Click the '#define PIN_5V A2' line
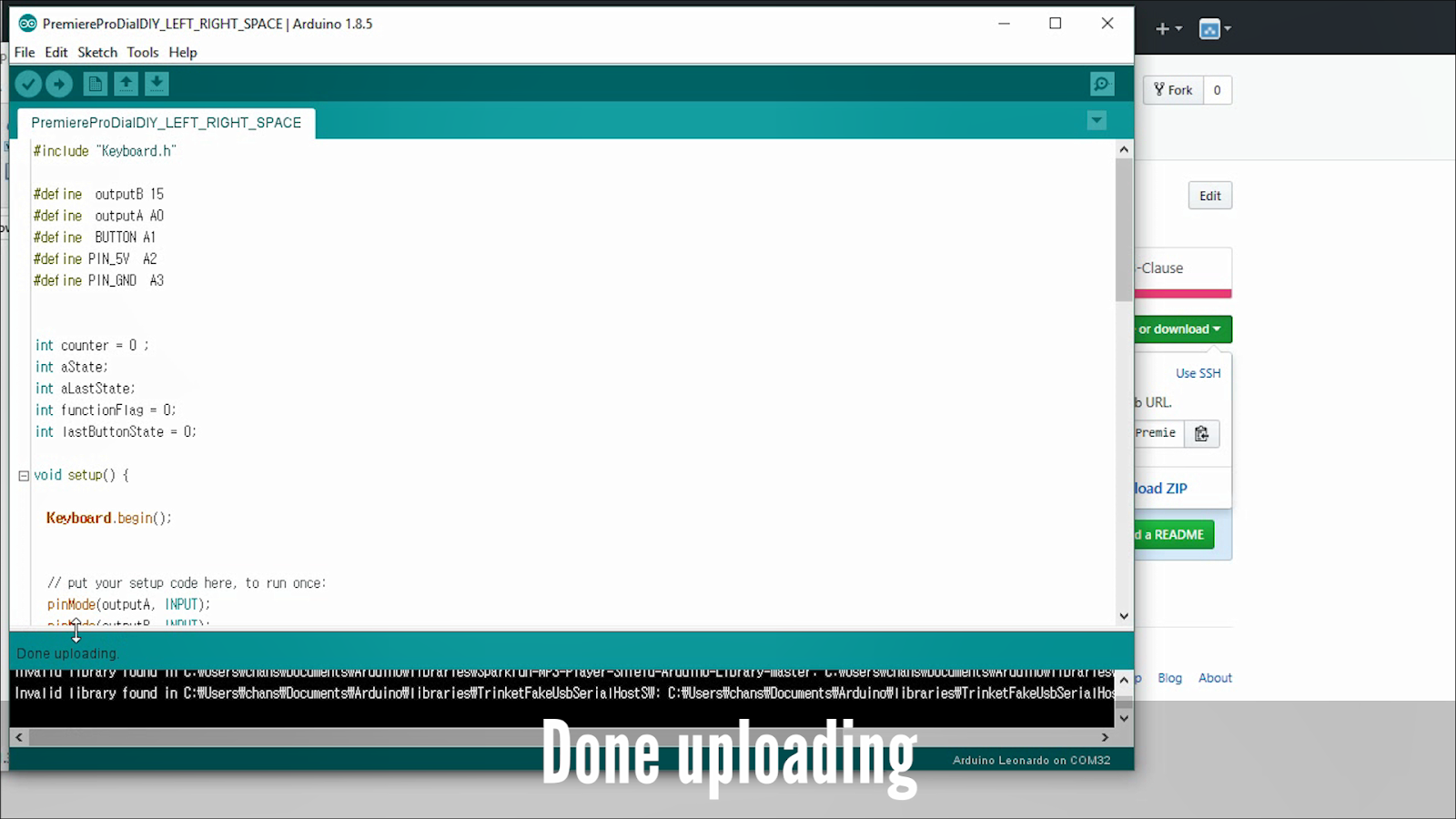The image size is (1456, 819). tap(96, 259)
